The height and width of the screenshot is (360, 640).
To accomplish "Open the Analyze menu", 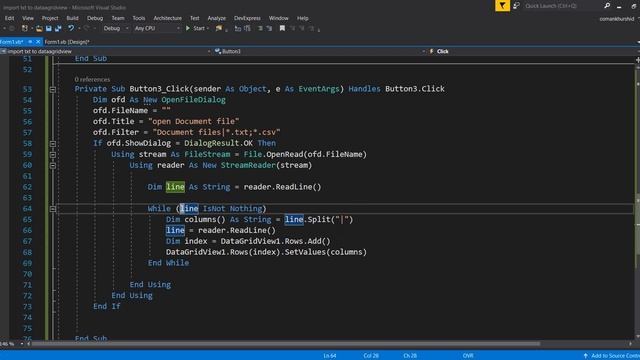I will click(x=216, y=18).
